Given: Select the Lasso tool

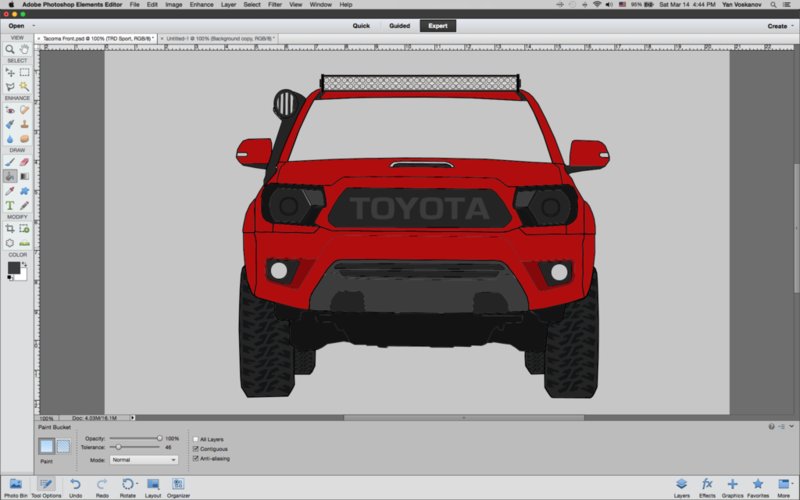Looking at the screenshot, I should click(10, 87).
